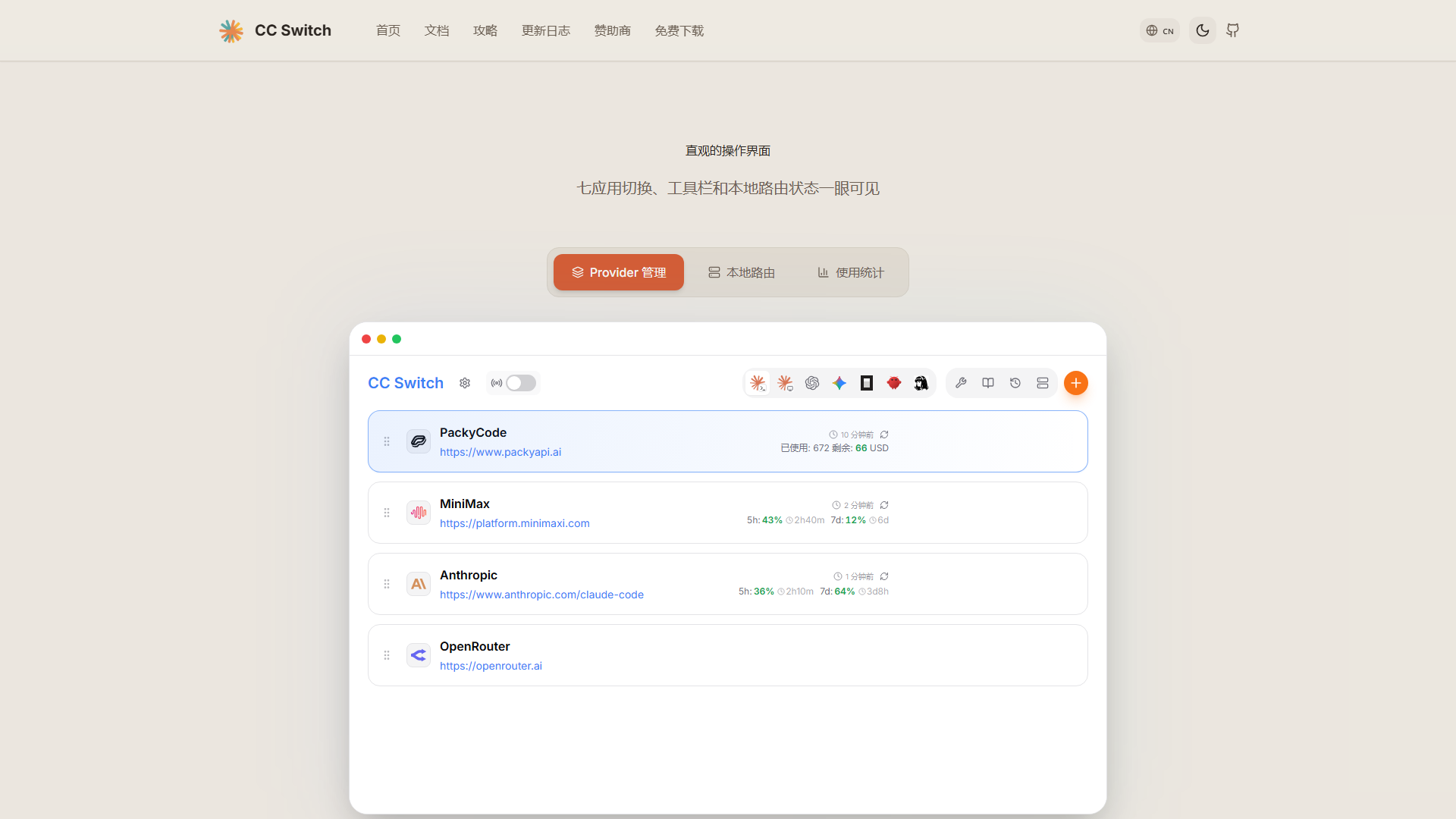Add a new provider with orange plus
This screenshot has height=819, width=1456.
(x=1076, y=383)
